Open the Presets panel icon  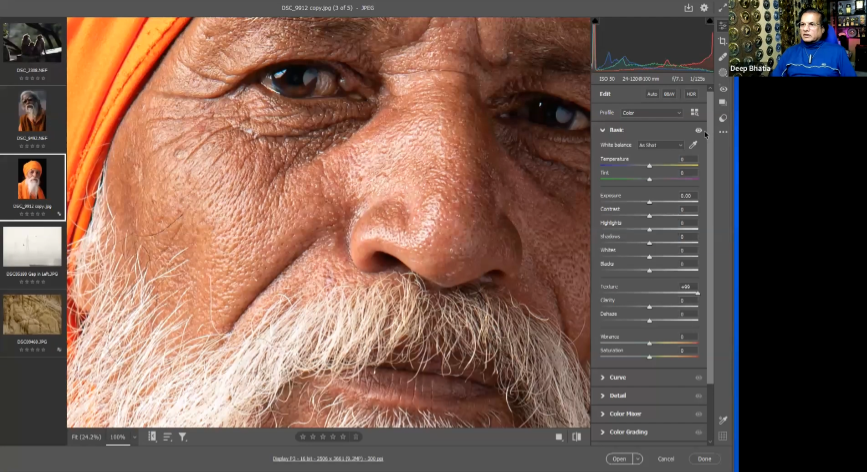click(723, 118)
